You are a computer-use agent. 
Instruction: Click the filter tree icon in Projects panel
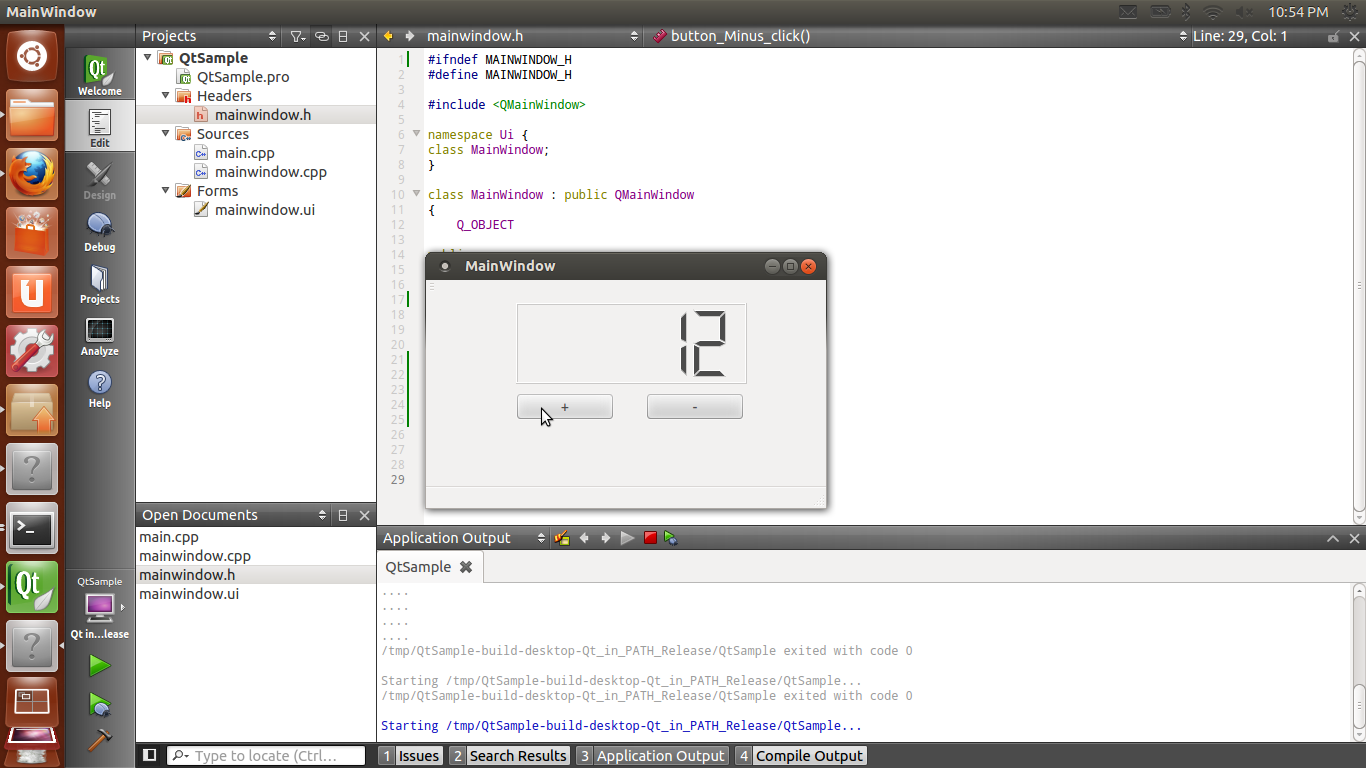coord(298,36)
